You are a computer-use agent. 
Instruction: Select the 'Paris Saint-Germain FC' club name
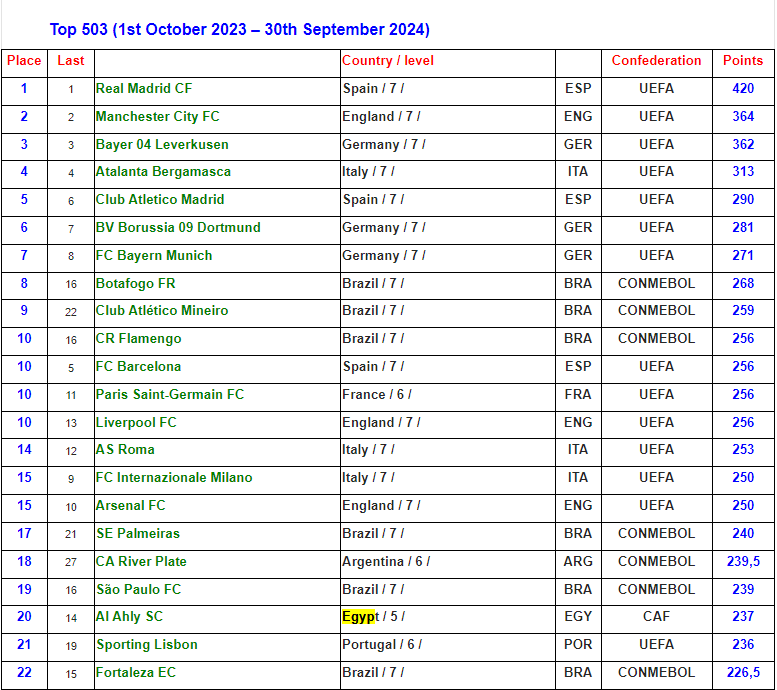(170, 395)
